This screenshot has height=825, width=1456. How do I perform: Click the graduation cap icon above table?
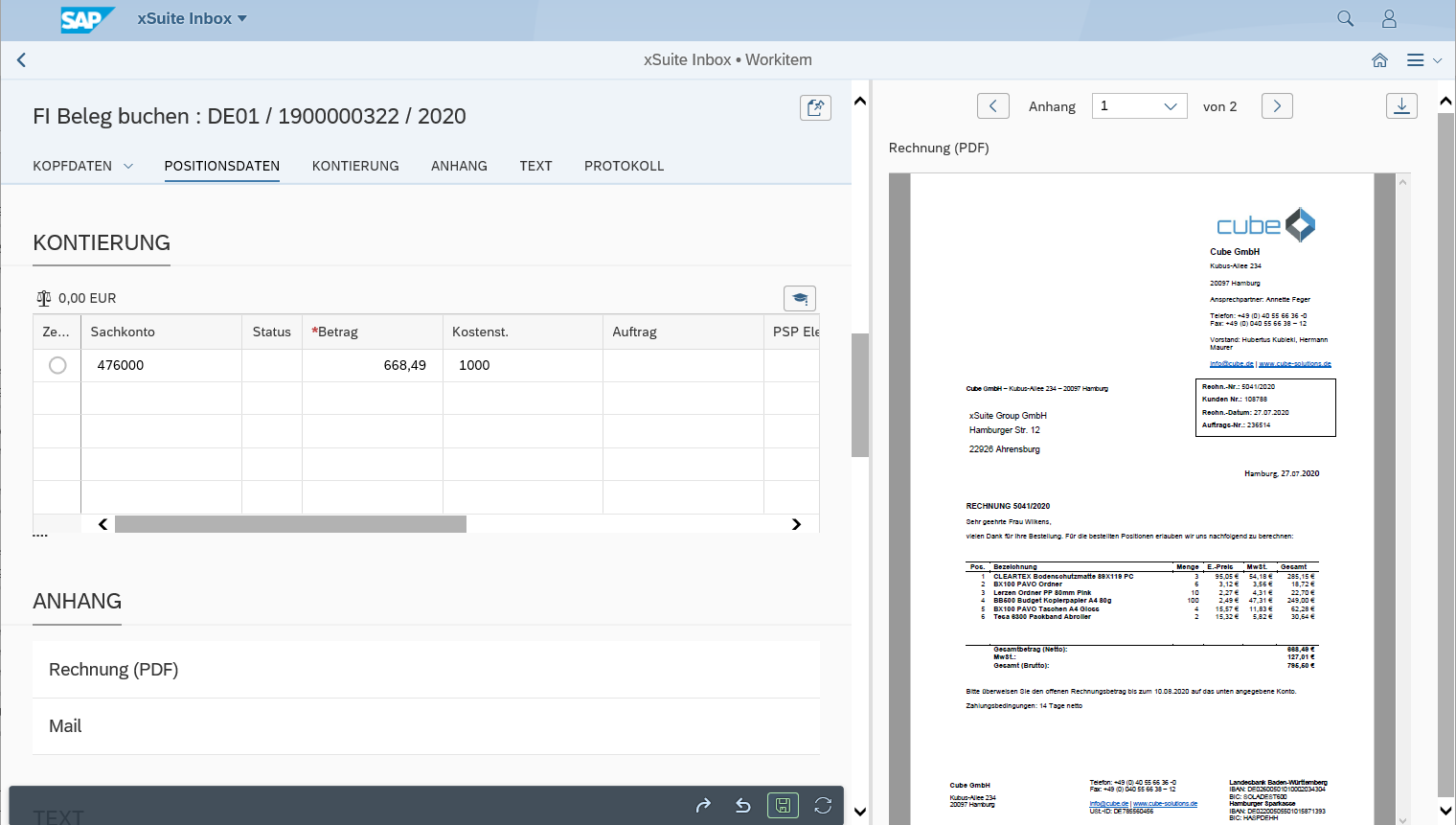(800, 299)
